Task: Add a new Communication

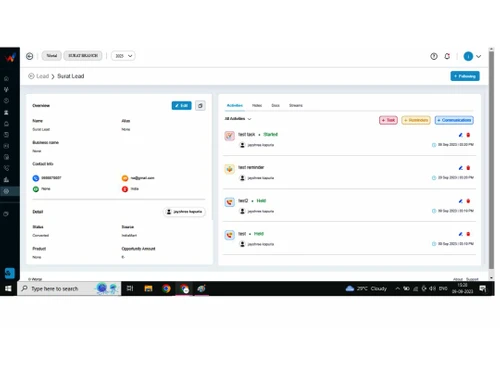Action: tap(454, 120)
